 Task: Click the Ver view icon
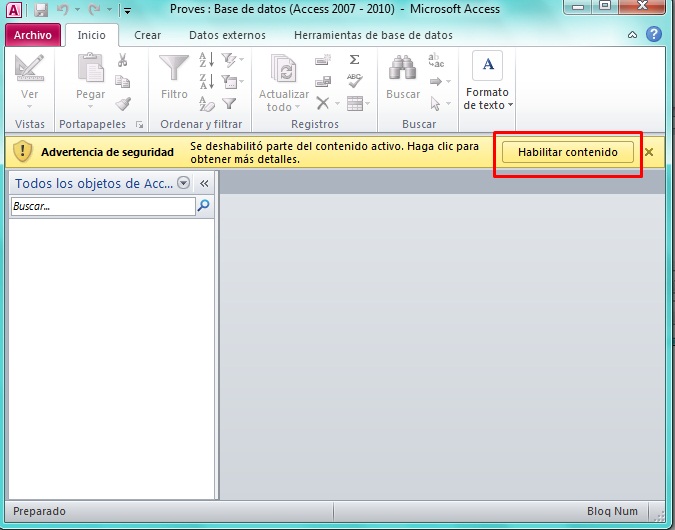[x=29, y=68]
